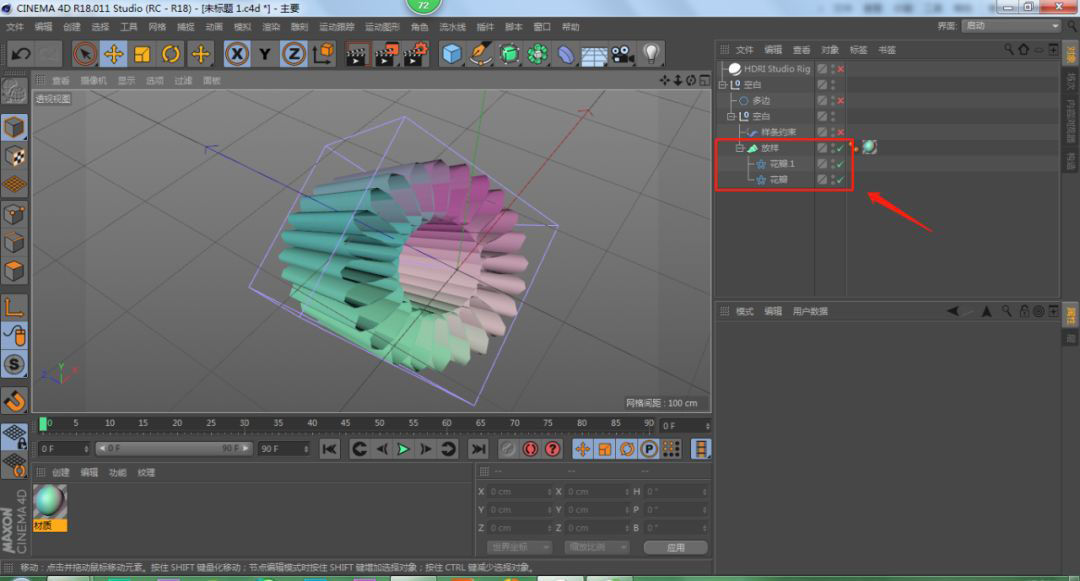Select the spline pen tool icon

(480, 54)
